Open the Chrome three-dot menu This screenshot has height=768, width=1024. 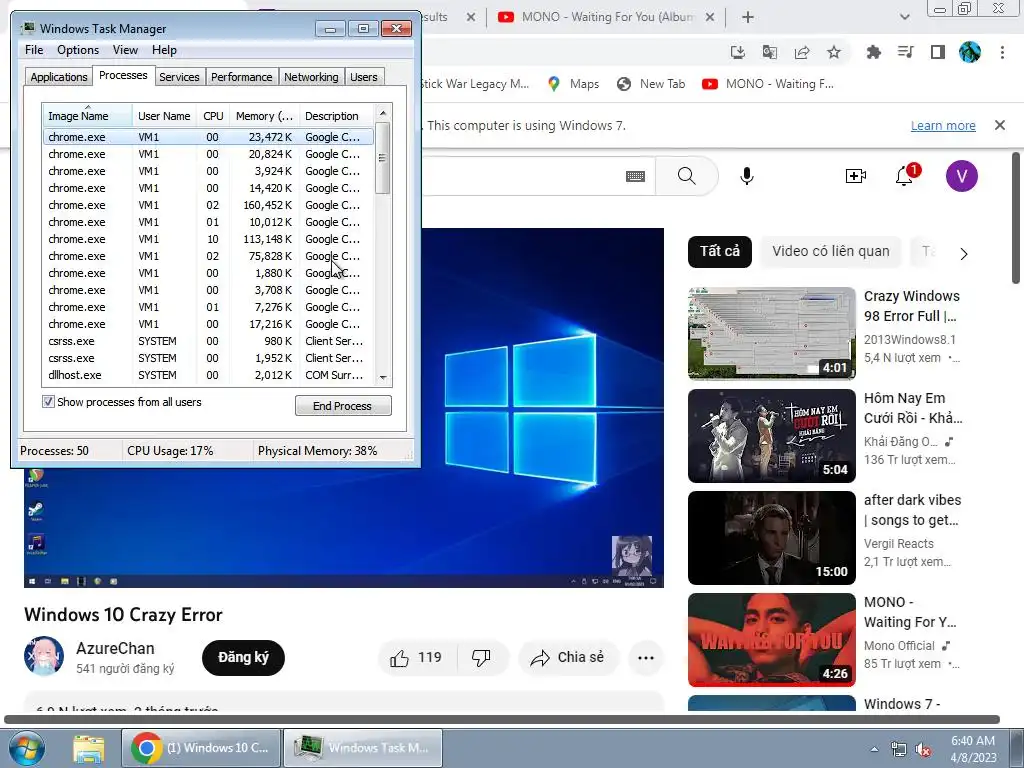tap(1002, 52)
